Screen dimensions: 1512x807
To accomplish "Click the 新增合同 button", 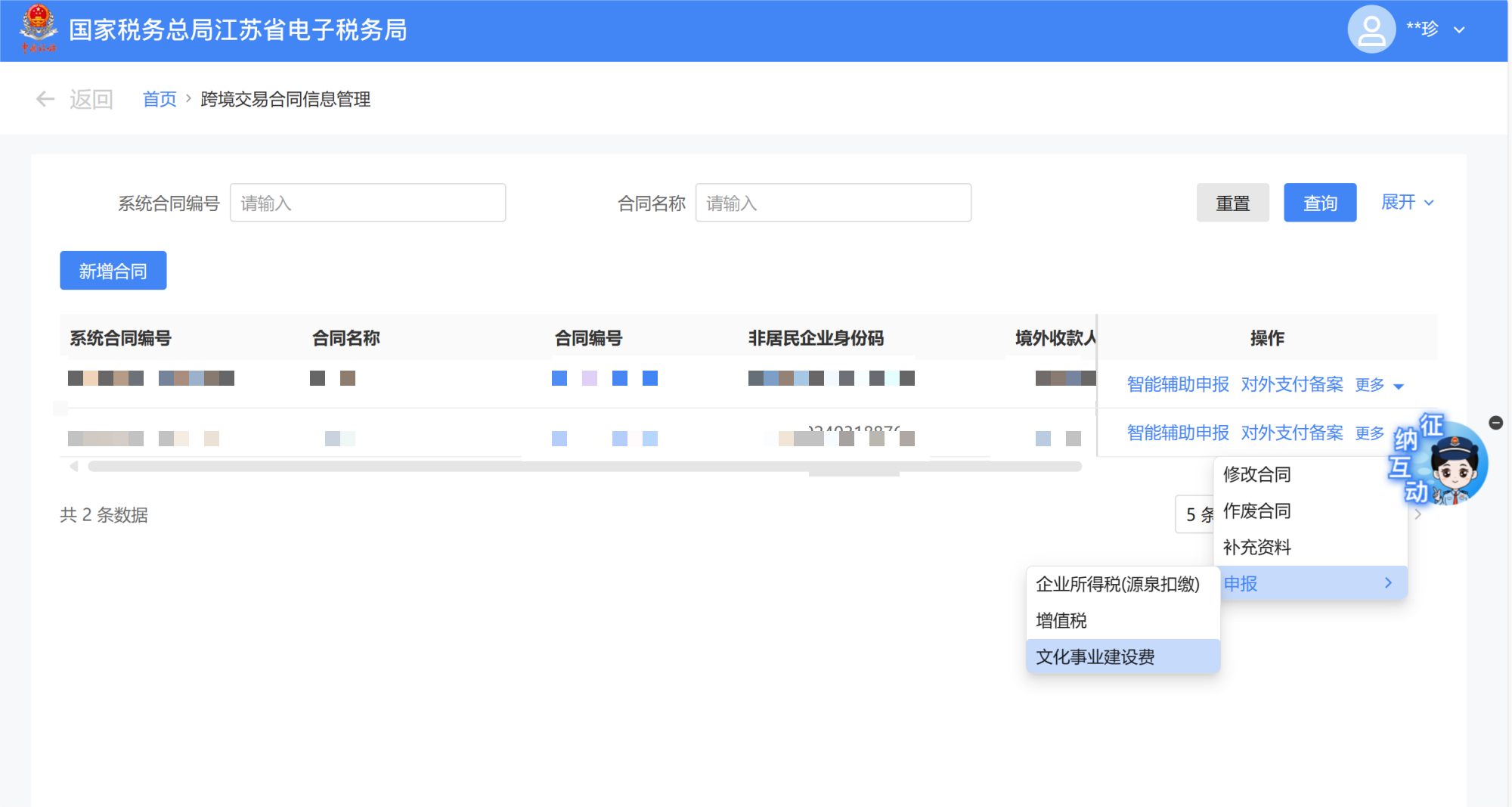I will point(113,271).
